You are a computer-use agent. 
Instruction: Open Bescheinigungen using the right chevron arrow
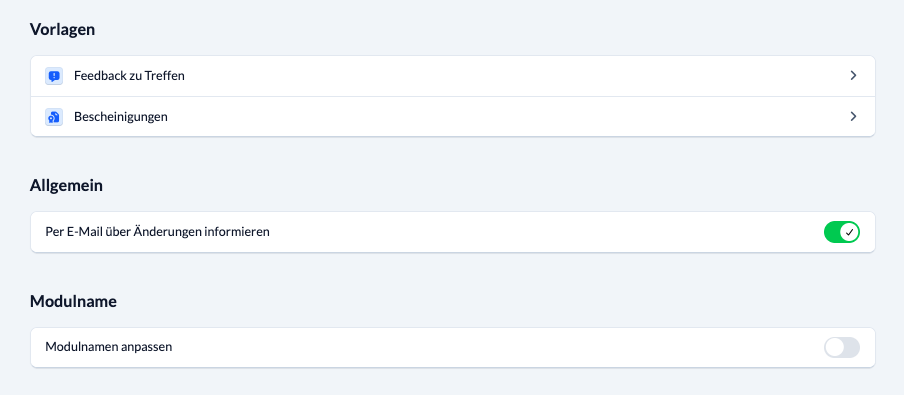click(853, 116)
